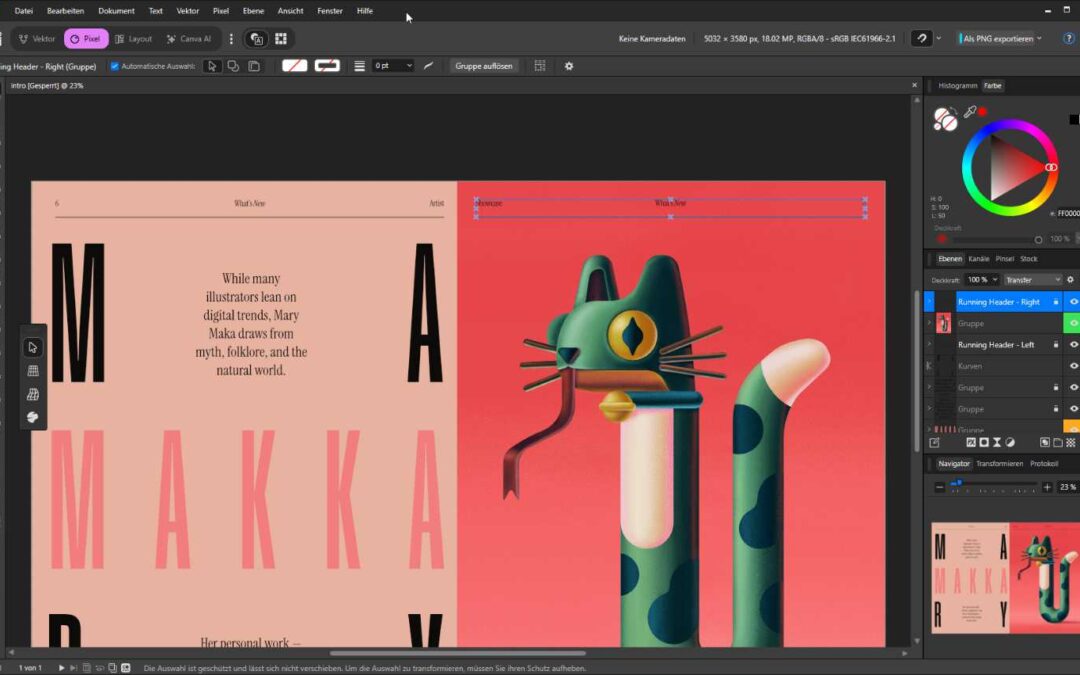This screenshot has height=675, width=1080.
Task: Open the Fenster menu
Action: tap(330, 11)
